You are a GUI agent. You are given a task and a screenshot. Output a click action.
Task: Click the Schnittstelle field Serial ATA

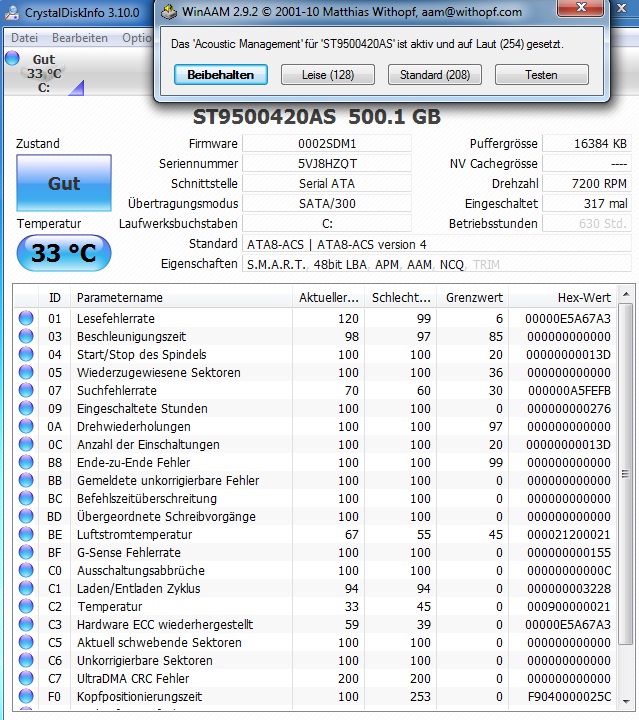[x=327, y=184]
